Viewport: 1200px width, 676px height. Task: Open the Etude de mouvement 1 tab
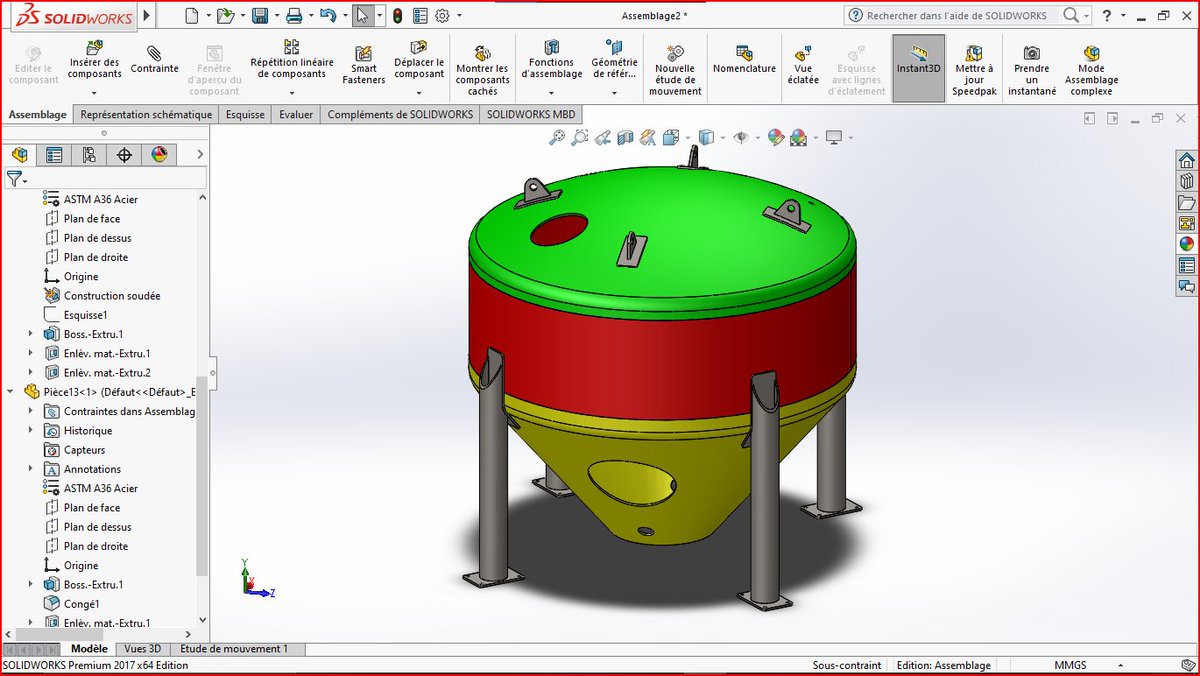point(234,649)
